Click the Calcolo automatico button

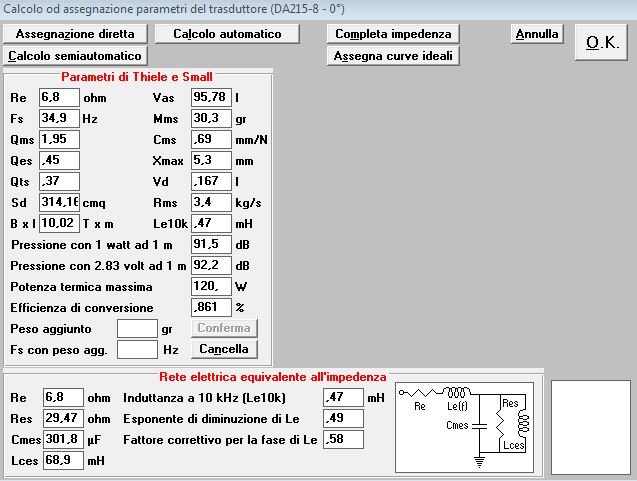tap(227, 34)
